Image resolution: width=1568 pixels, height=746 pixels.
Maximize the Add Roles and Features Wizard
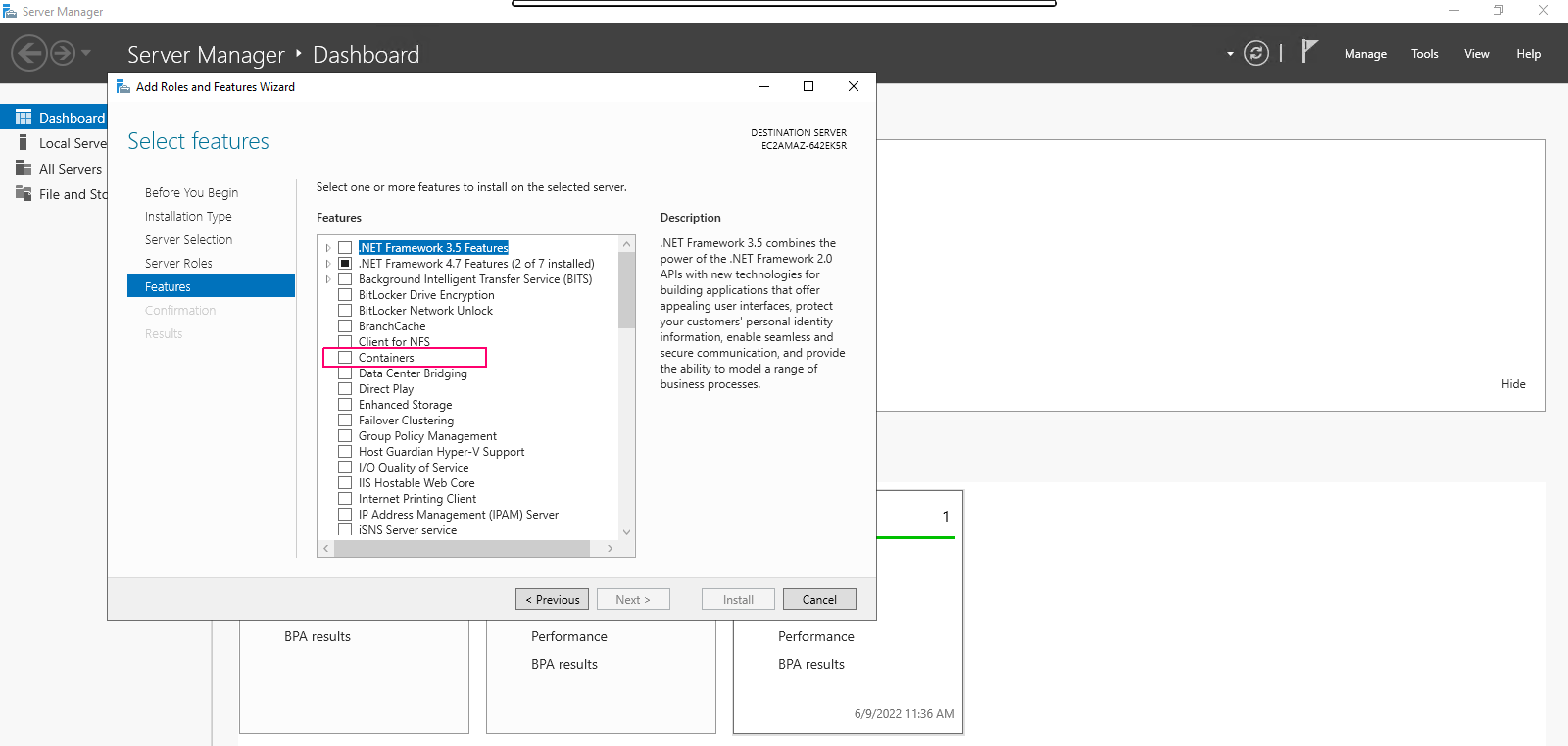click(x=808, y=86)
